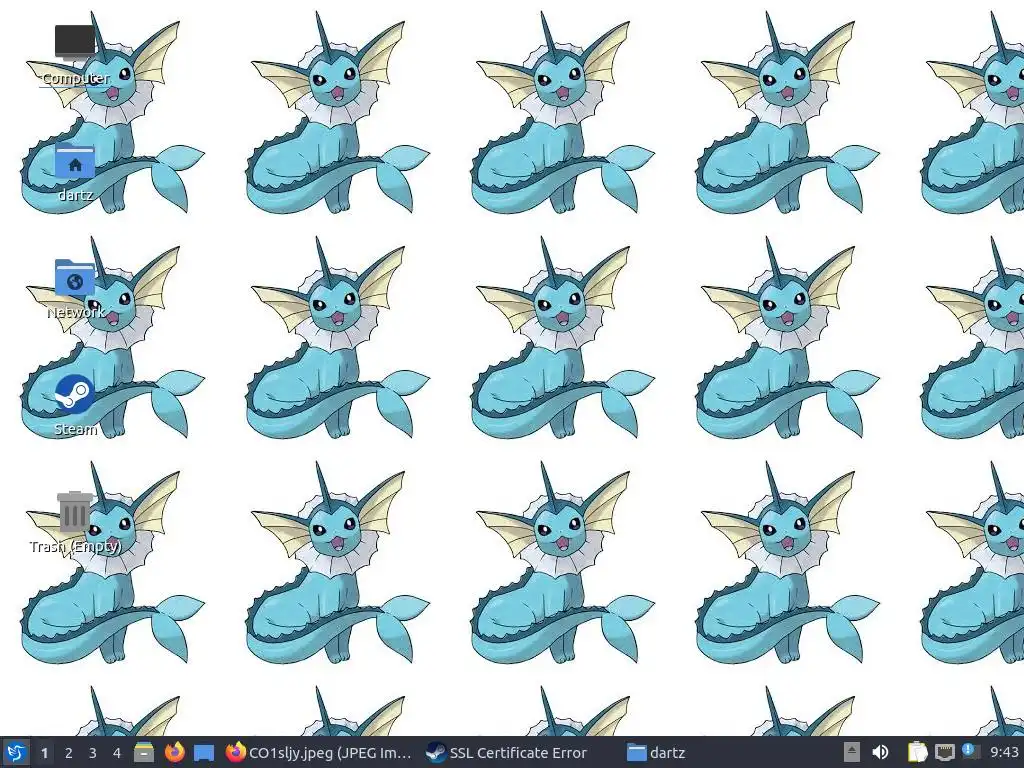
Task: Switch to workspace 2
Action: (69, 753)
